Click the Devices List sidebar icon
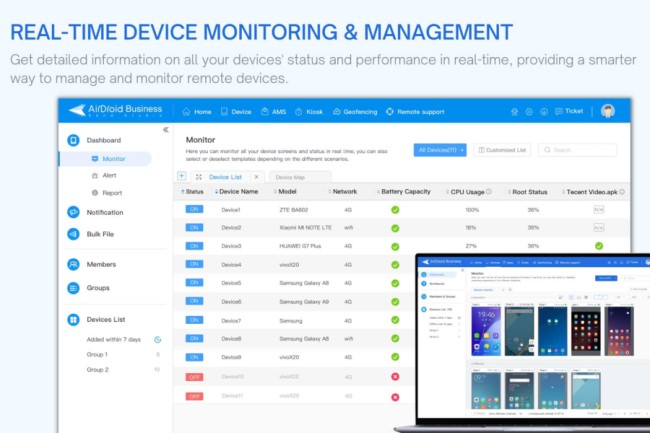 (x=73, y=319)
